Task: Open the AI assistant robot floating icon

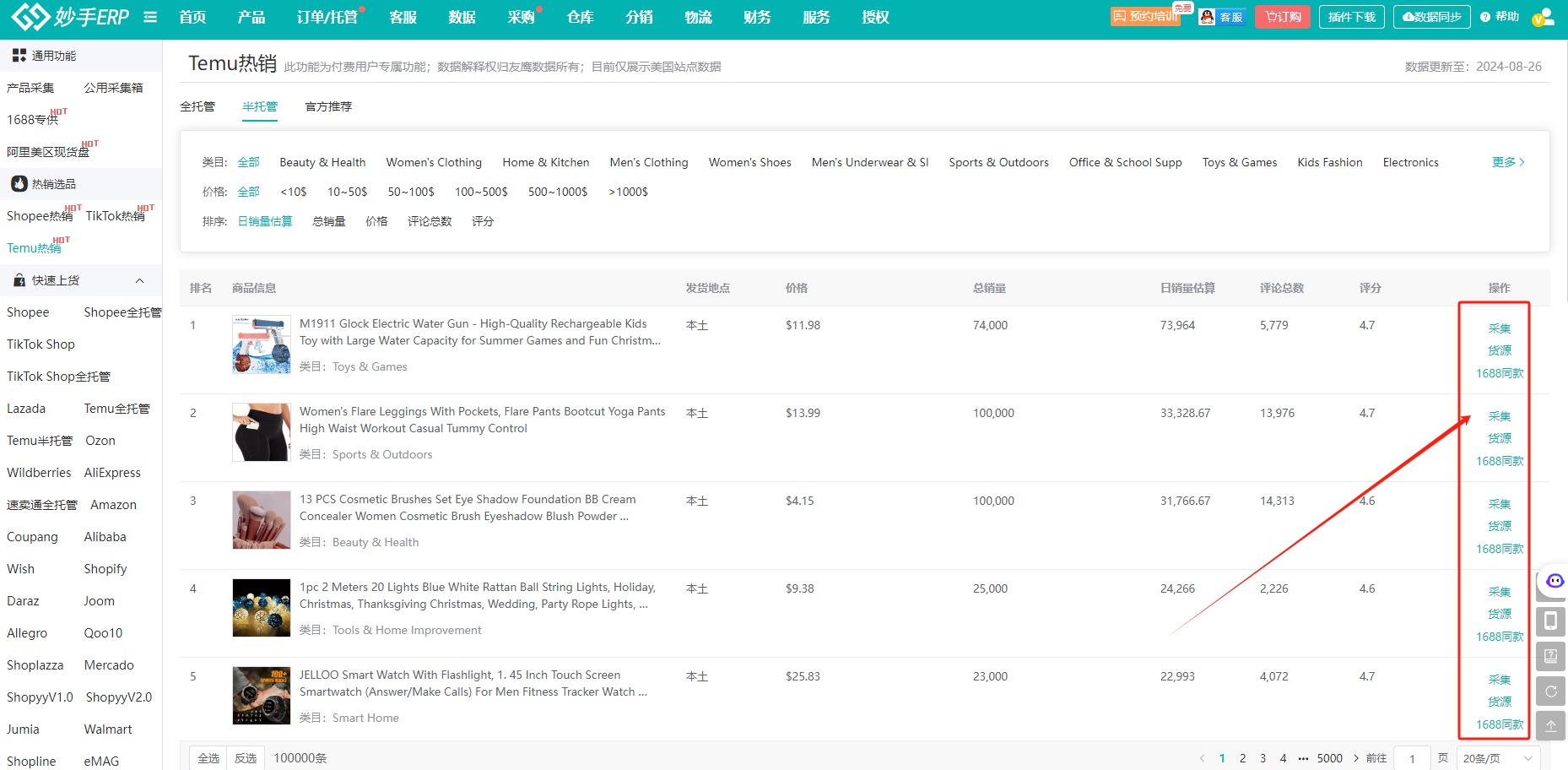Action: click(x=1554, y=582)
